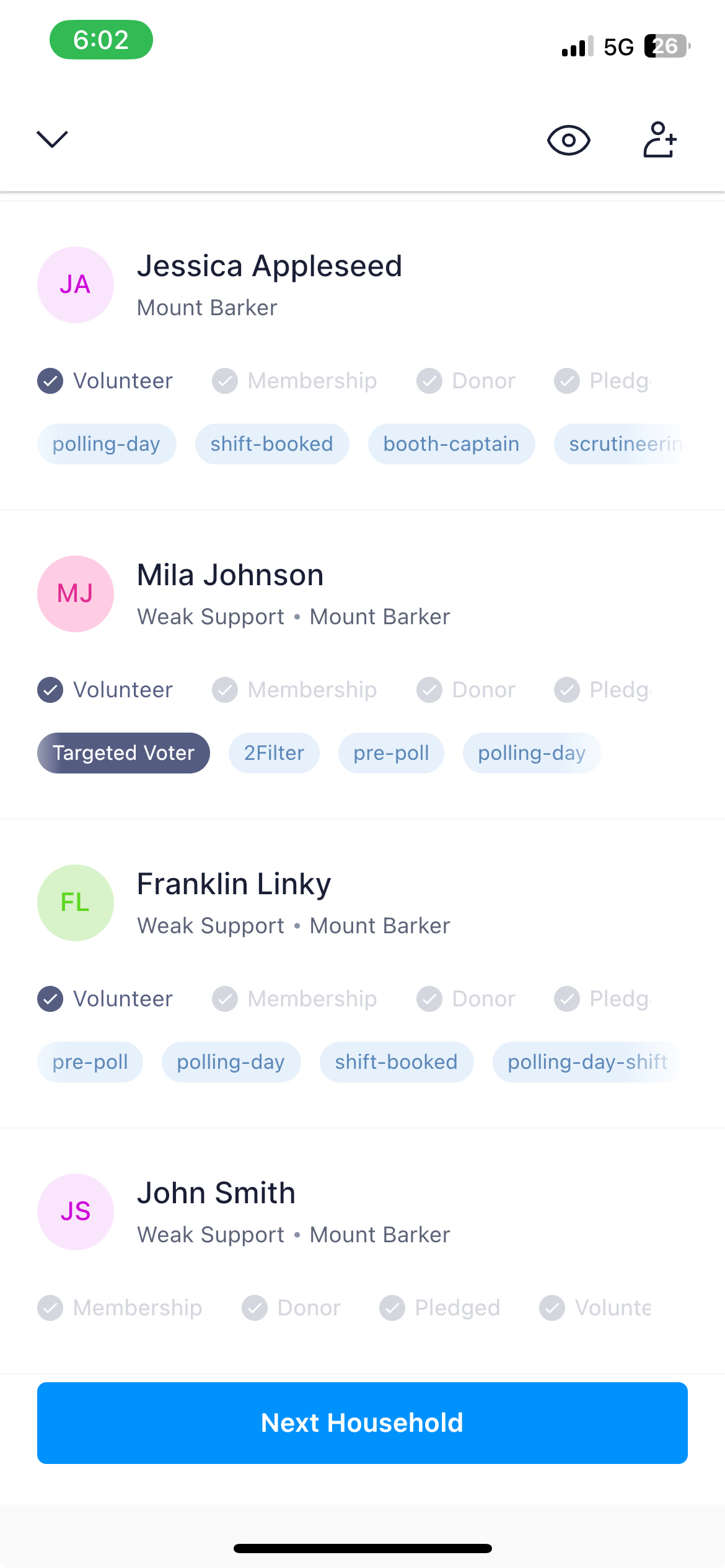Tap Mila Johnson's MJ avatar
The height and width of the screenshot is (1568, 725).
click(x=76, y=594)
